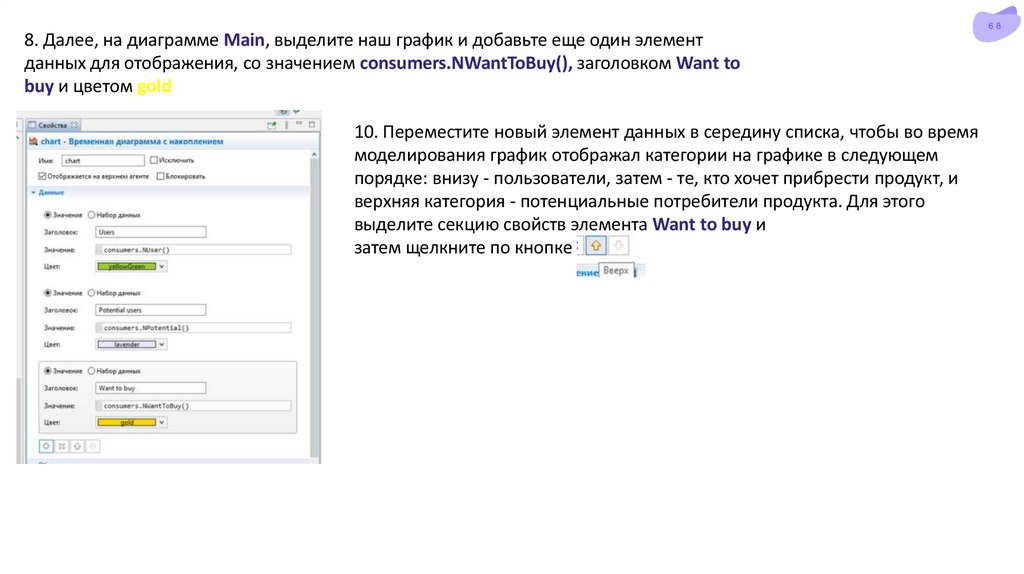The height and width of the screenshot is (574, 1024).
Task: Toggle static/dynamic switch beside consumers.NUser()
Action: coord(99,249)
